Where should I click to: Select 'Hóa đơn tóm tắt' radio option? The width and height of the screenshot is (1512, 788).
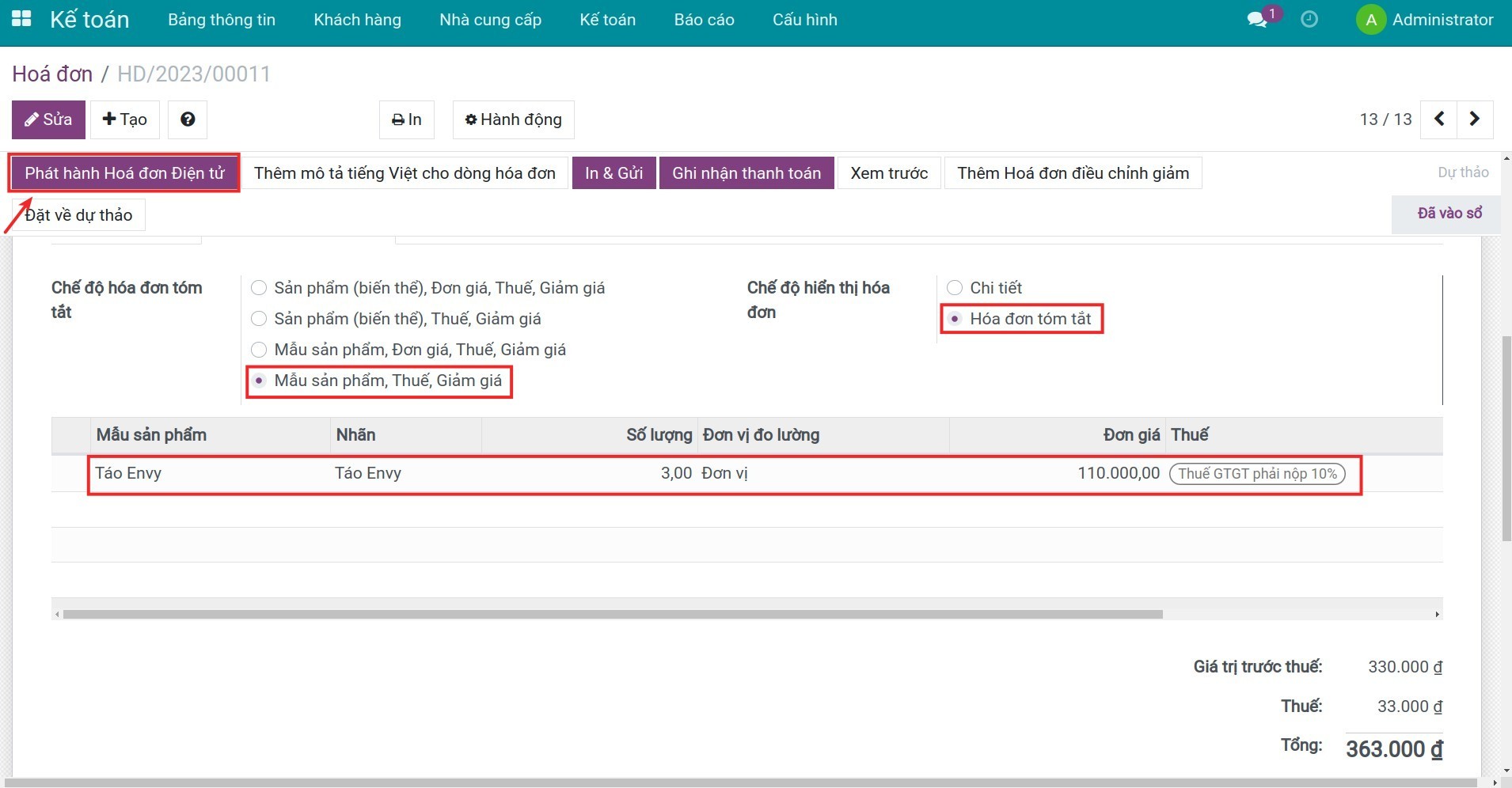point(955,319)
